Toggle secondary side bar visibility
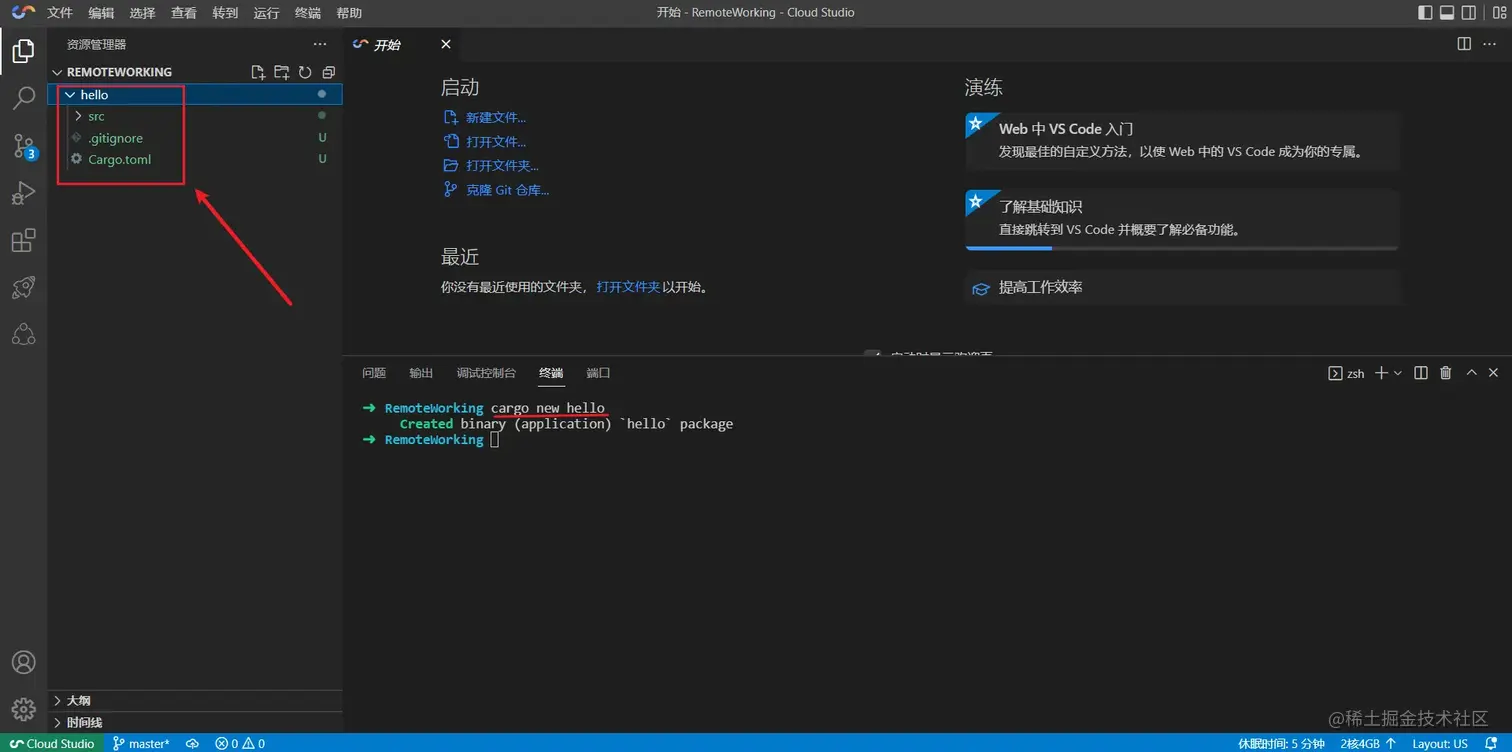The image size is (1512, 752). [1469, 13]
